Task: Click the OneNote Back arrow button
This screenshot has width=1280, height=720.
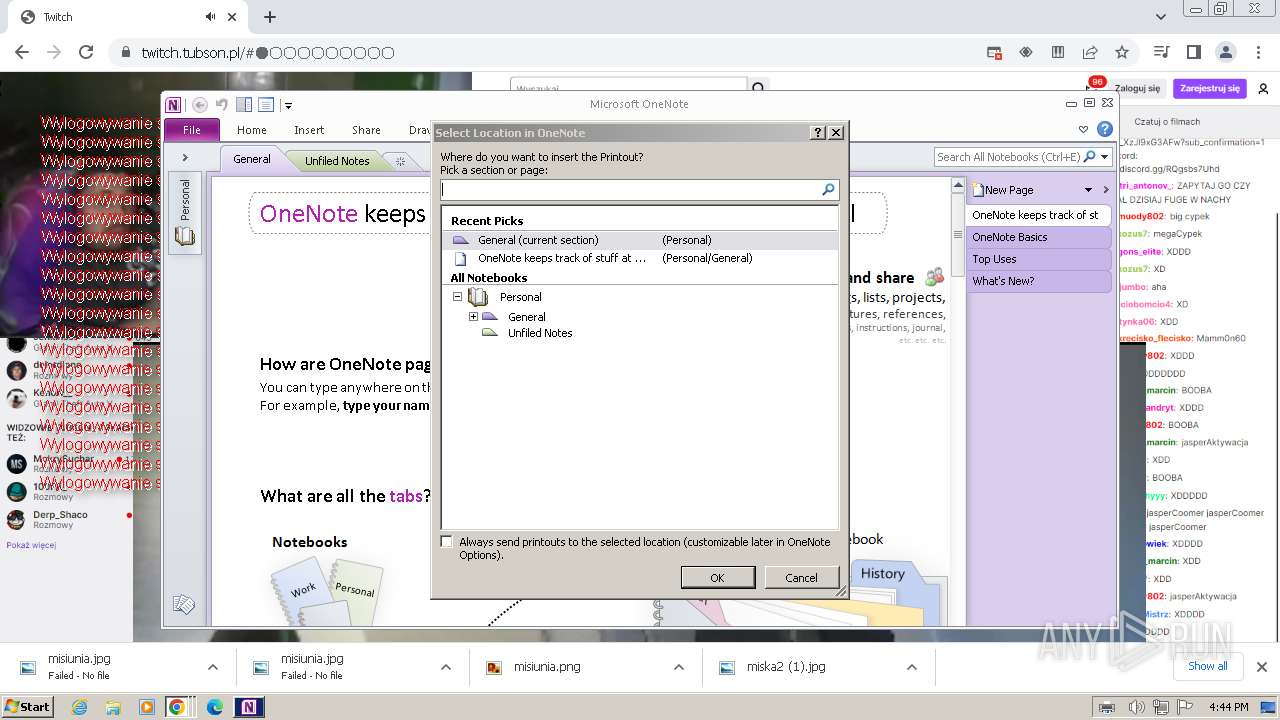Action: point(200,105)
